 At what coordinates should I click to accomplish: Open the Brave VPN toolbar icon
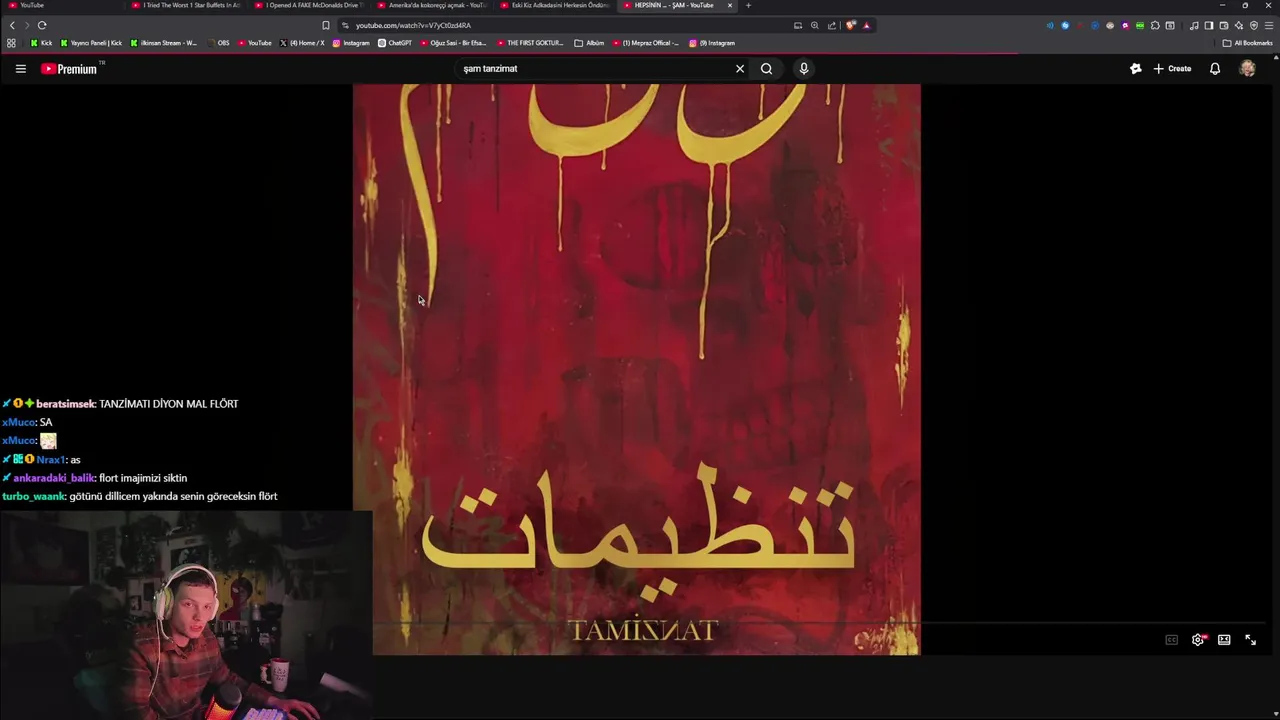pyautogui.click(x=1254, y=25)
